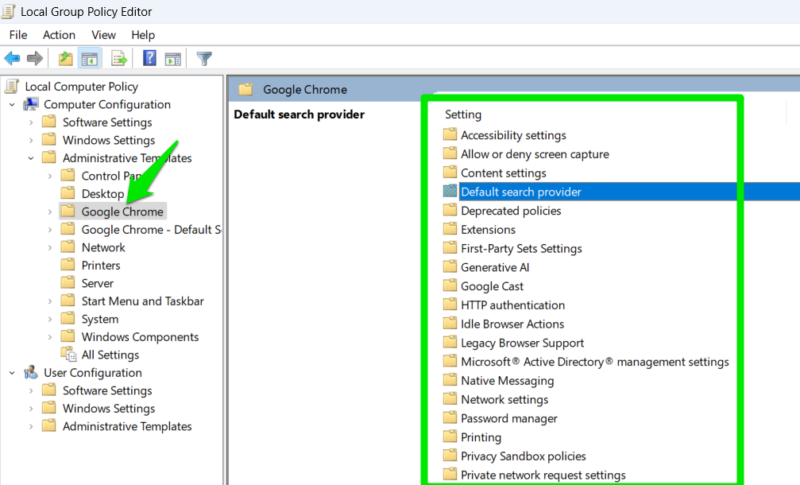
Task: Select Microsoft Active Directory management settings folder
Action: [x=595, y=362]
